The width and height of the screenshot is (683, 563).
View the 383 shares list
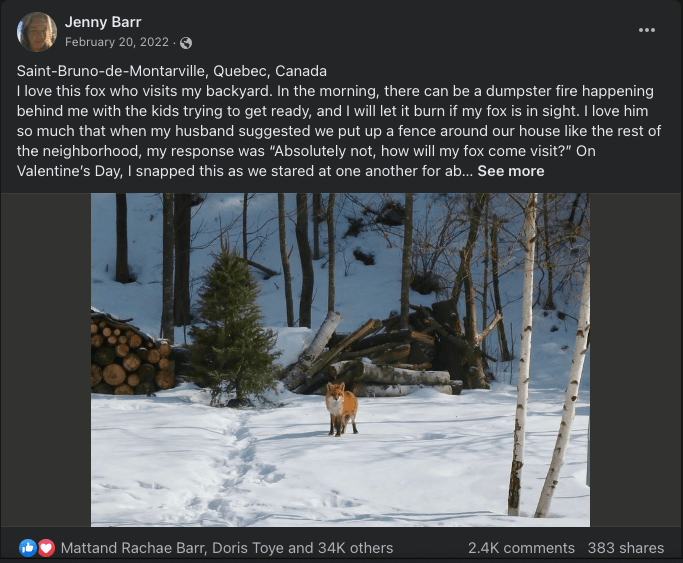626,548
